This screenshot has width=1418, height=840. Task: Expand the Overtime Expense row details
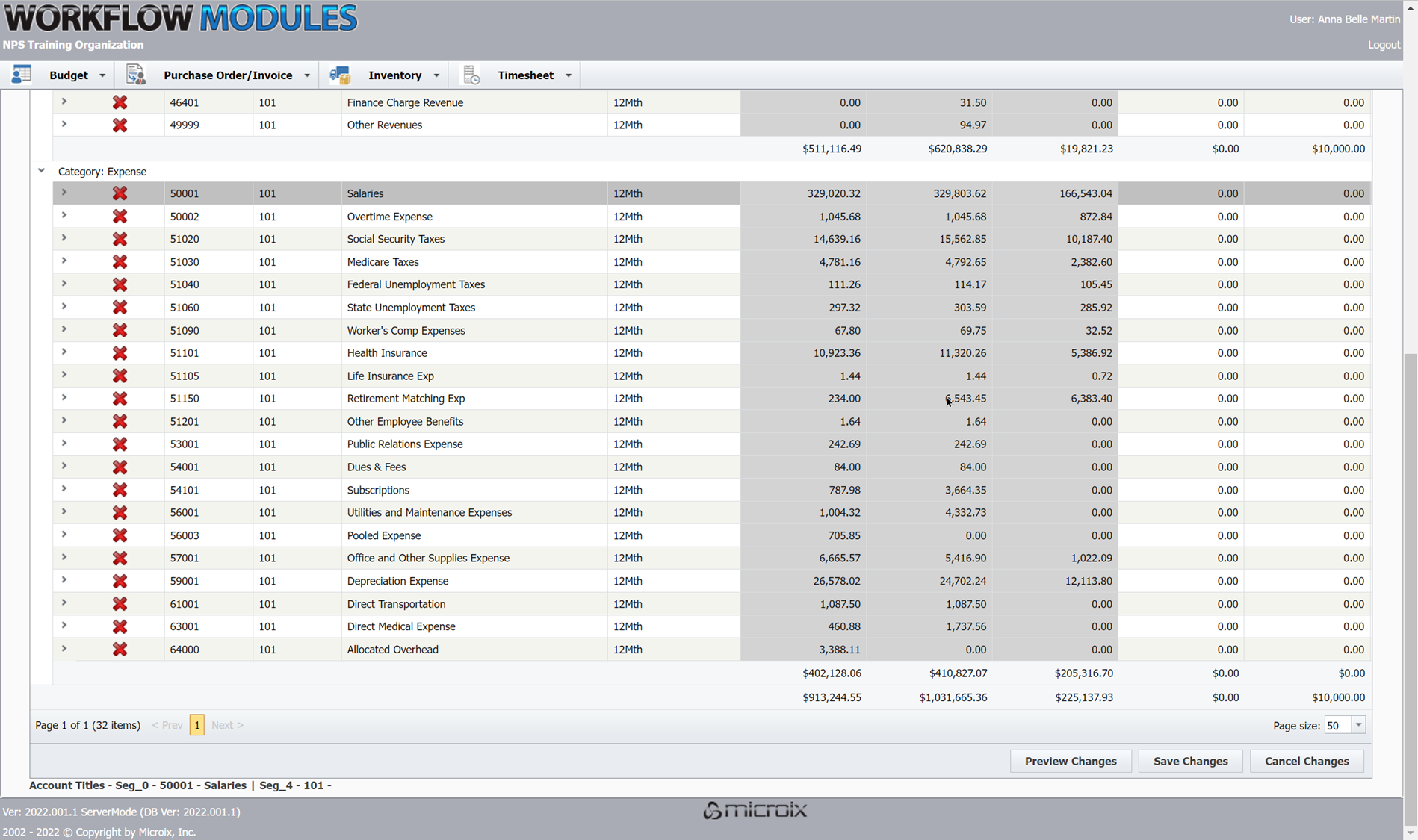pyautogui.click(x=64, y=216)
